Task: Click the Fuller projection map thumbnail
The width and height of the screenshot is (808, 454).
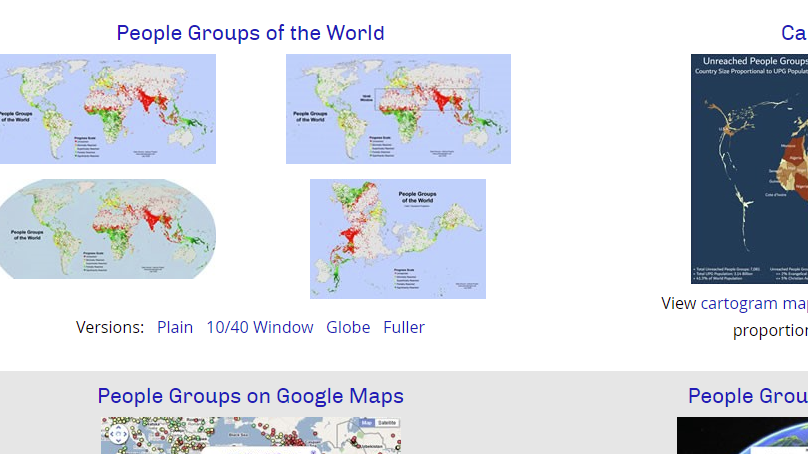Action: [398, 239]
